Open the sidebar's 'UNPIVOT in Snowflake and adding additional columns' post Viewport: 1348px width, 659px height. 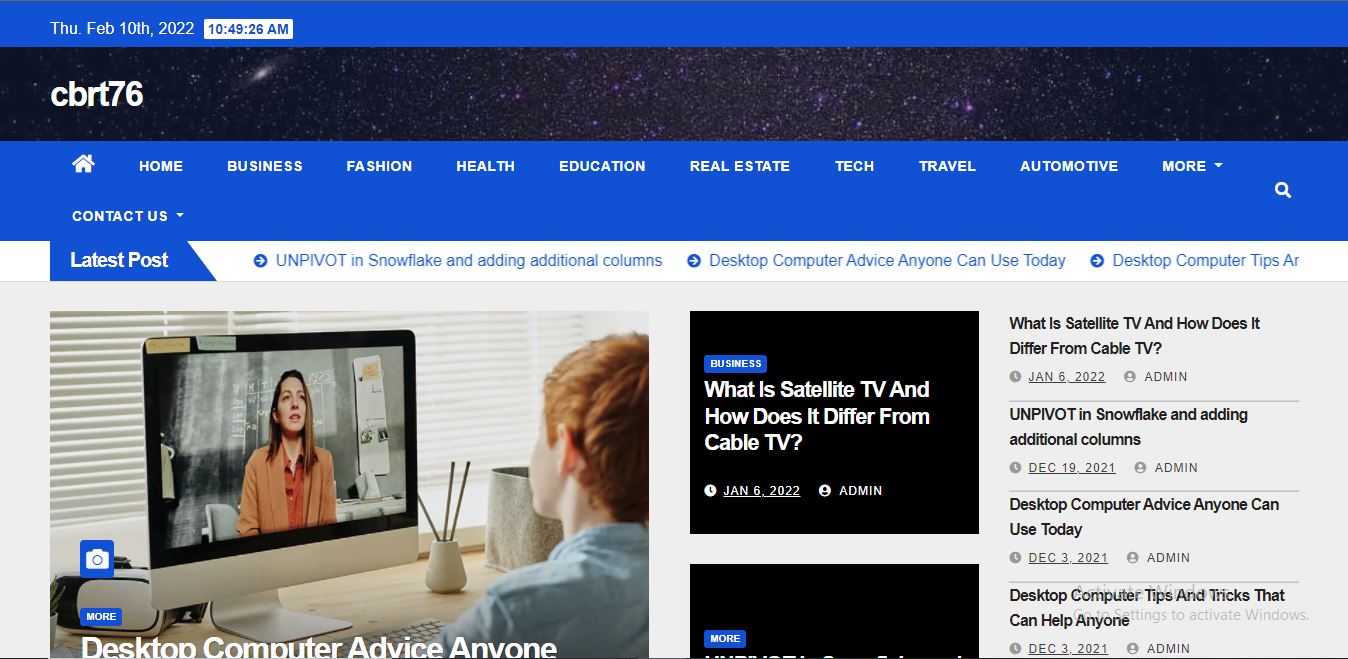pyautogui.click(x=1128, y=427)
